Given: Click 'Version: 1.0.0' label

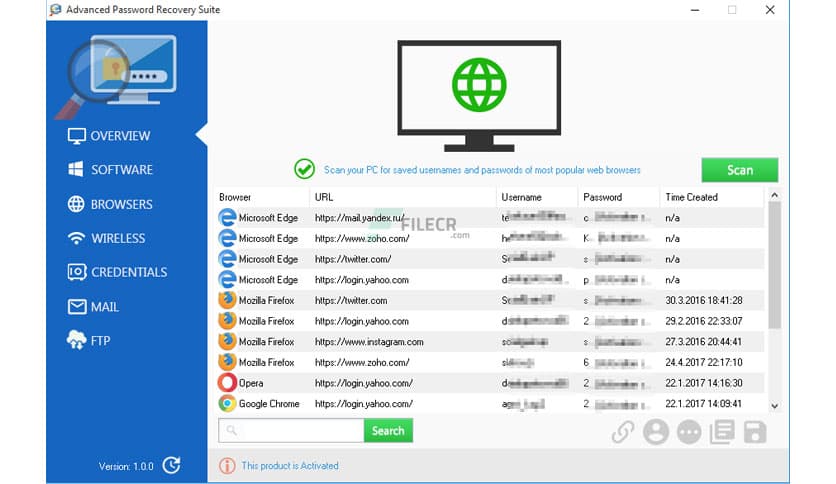Looking at the screenshot, I should pos(126,466).
